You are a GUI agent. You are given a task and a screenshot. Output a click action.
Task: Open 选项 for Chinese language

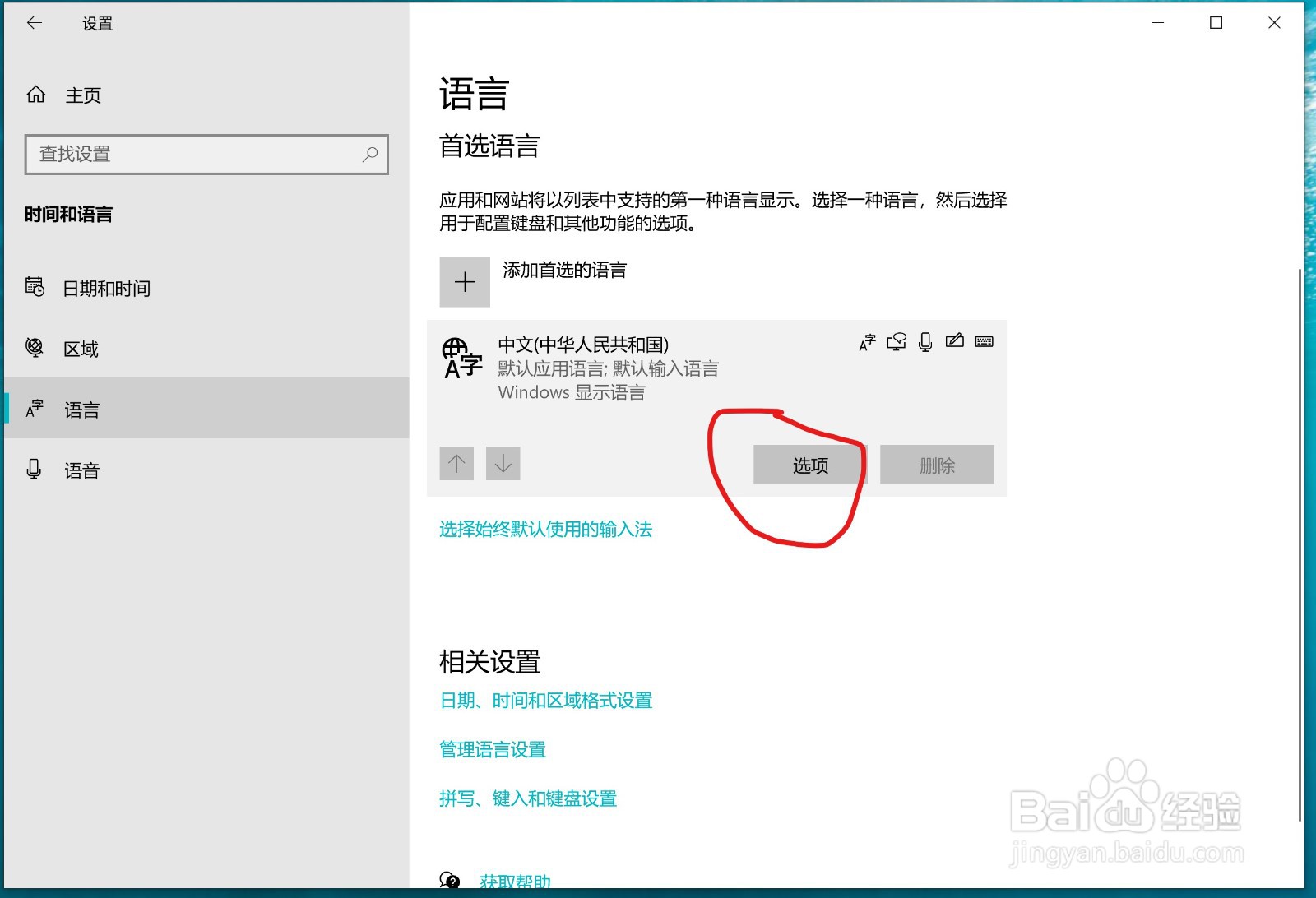[x=809, y=465]
